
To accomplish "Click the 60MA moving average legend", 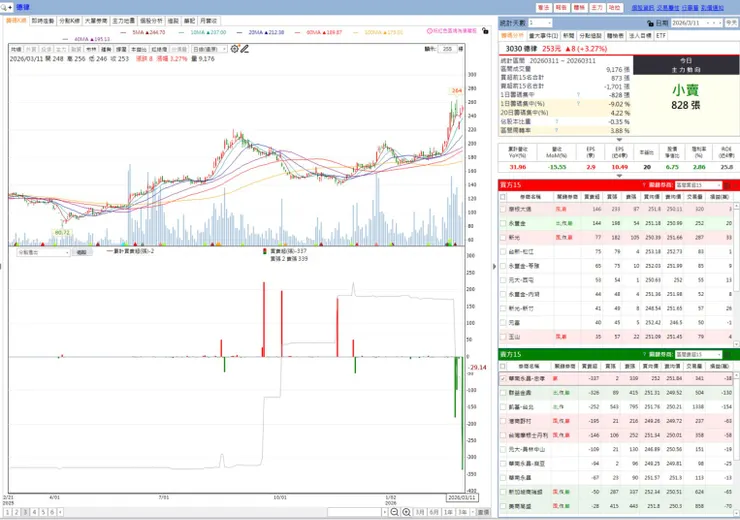I will (x=318, y=32).
